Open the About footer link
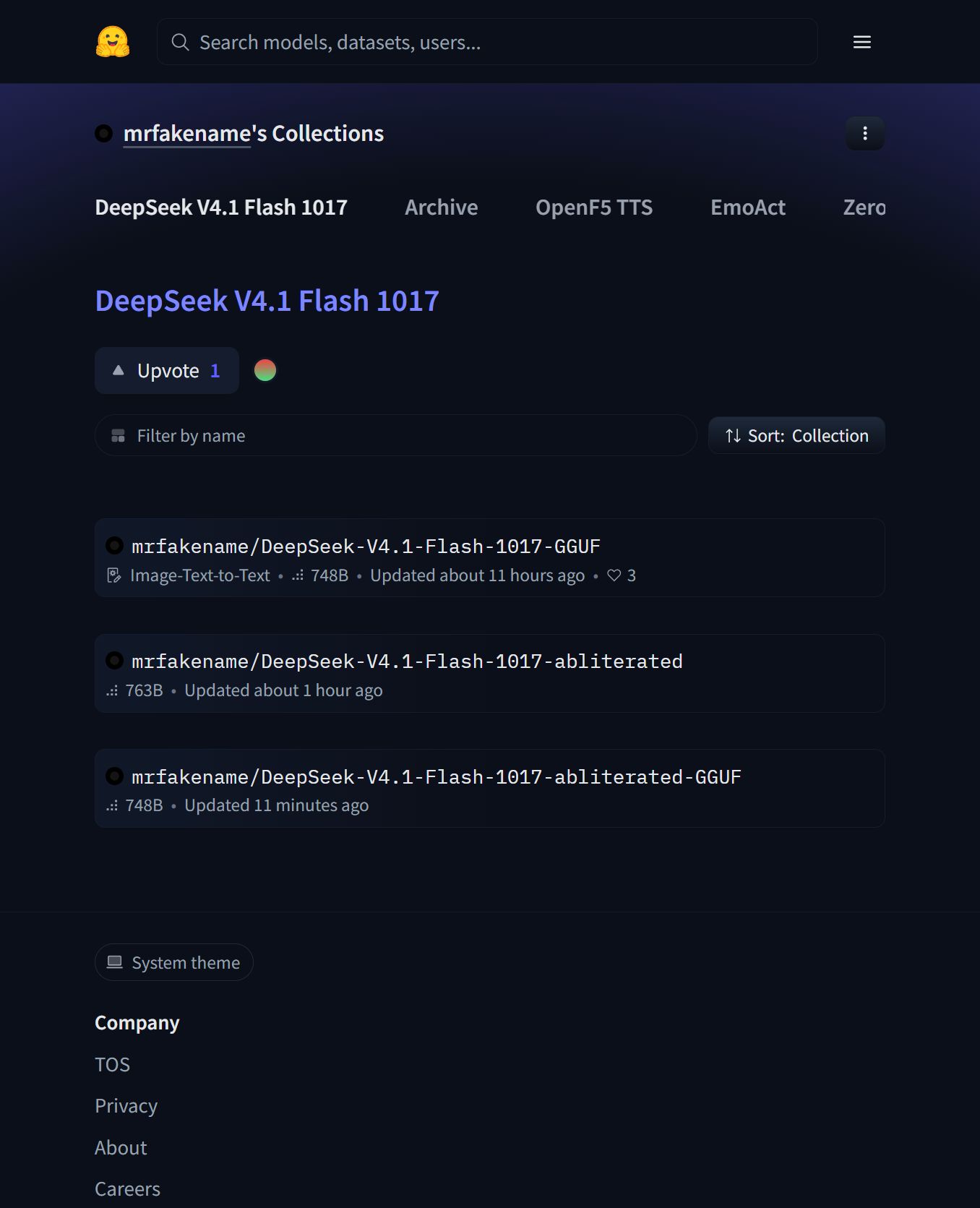The height and width of the screenshot is (1208, 980). [x=121, y=1148]
